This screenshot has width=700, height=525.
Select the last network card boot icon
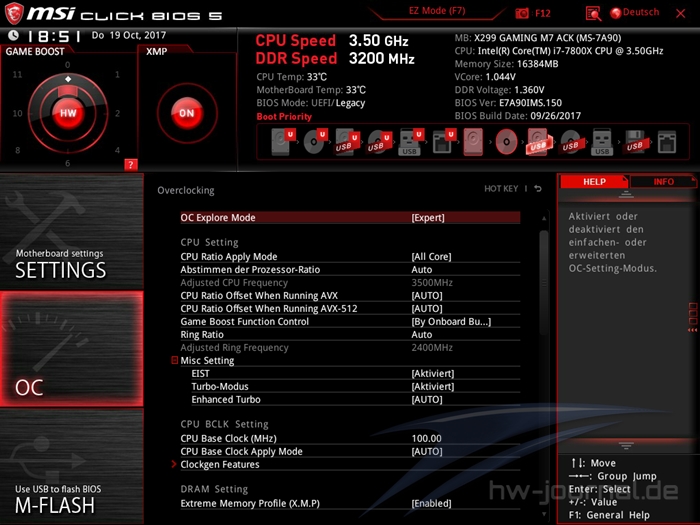click(x=667, y=142)
